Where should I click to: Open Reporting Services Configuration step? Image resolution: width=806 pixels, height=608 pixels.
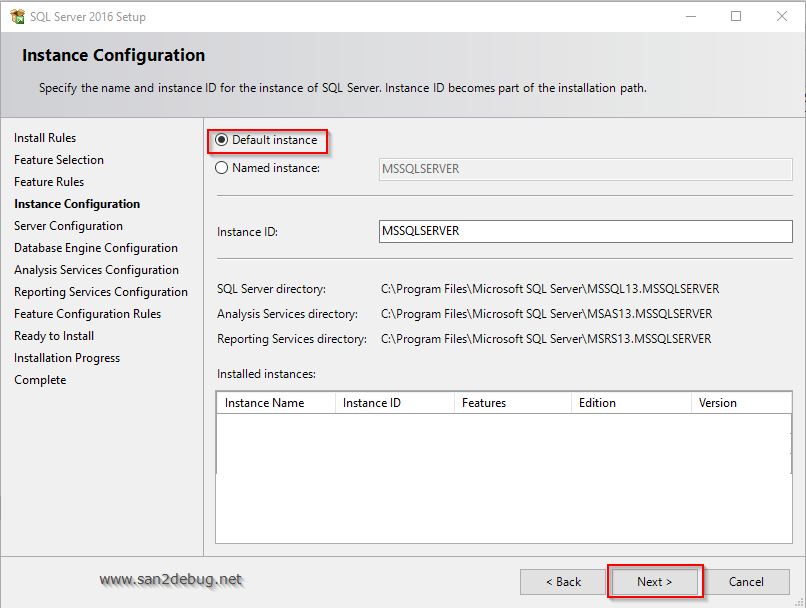click(101, 292)
